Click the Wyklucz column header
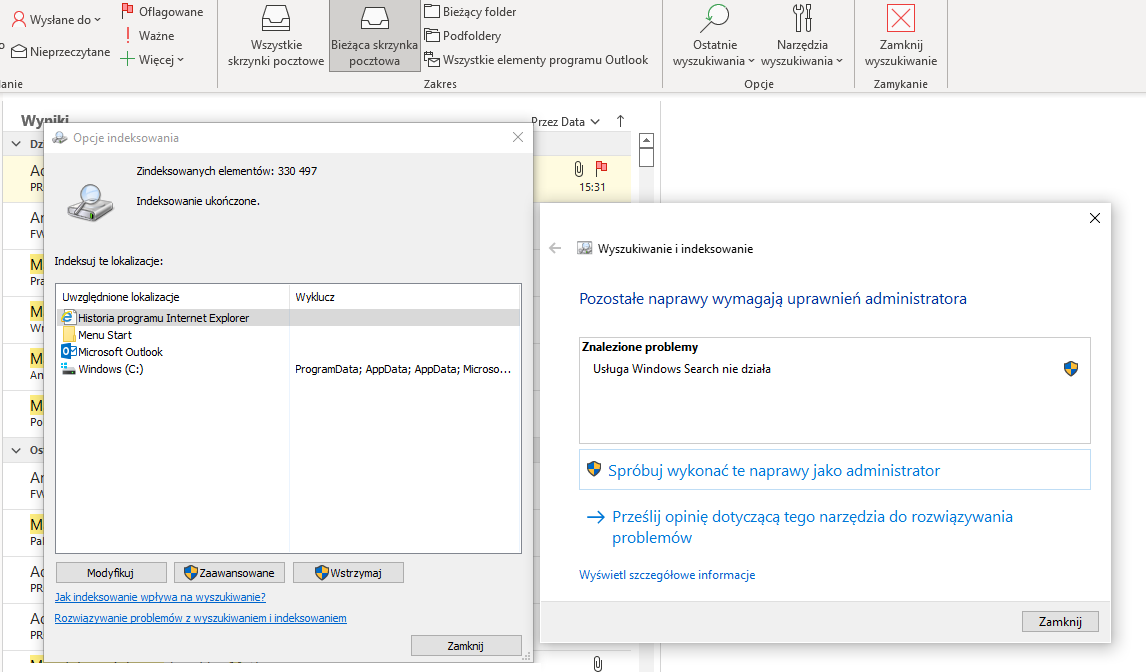The image size is (1146, 672). 404,297
